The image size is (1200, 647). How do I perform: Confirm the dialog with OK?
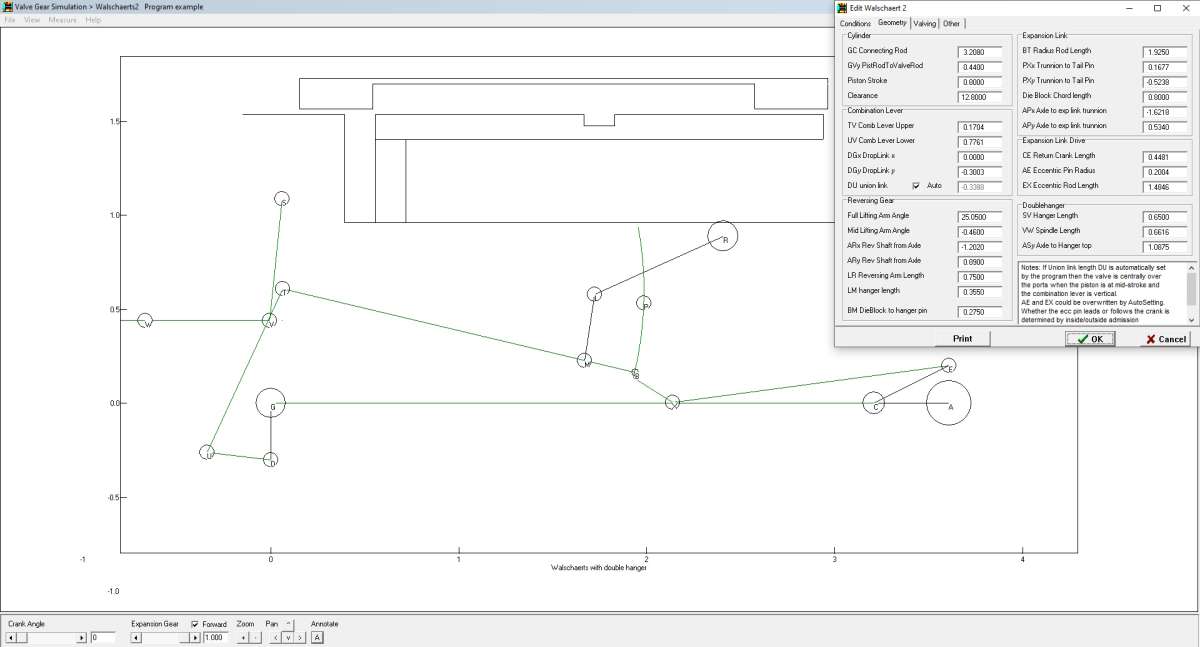[1090, 339]
